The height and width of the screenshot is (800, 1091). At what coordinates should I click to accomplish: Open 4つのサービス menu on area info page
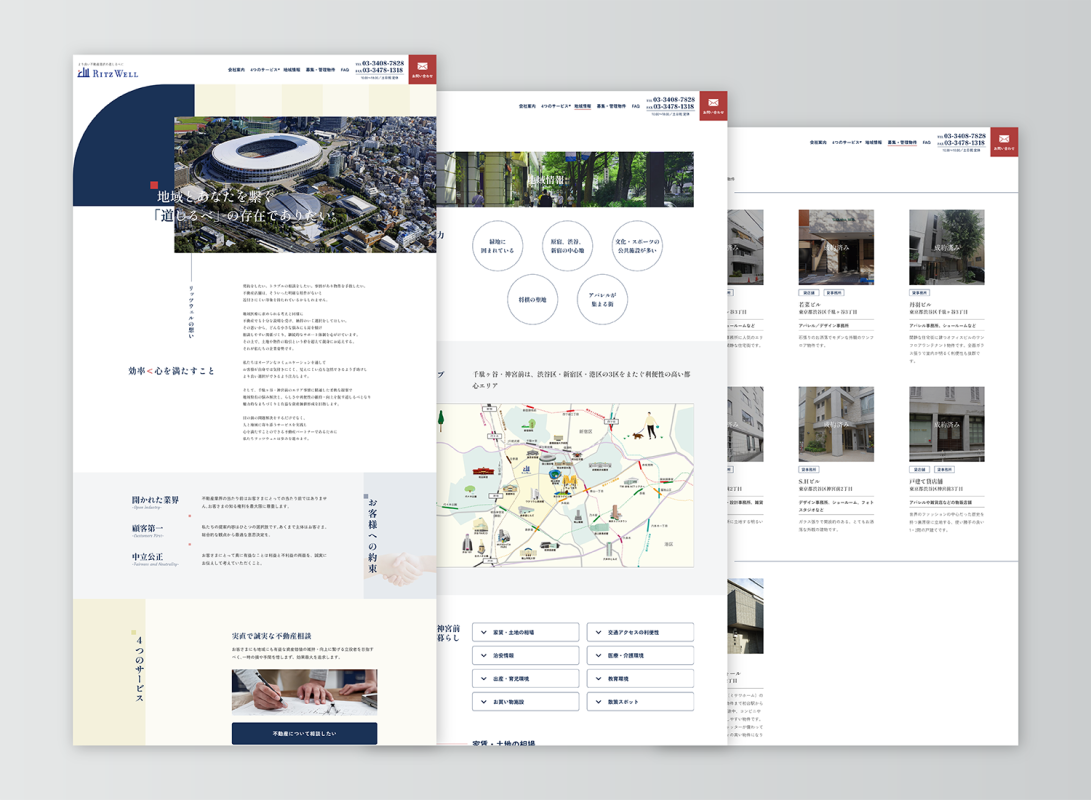point(556,106)
